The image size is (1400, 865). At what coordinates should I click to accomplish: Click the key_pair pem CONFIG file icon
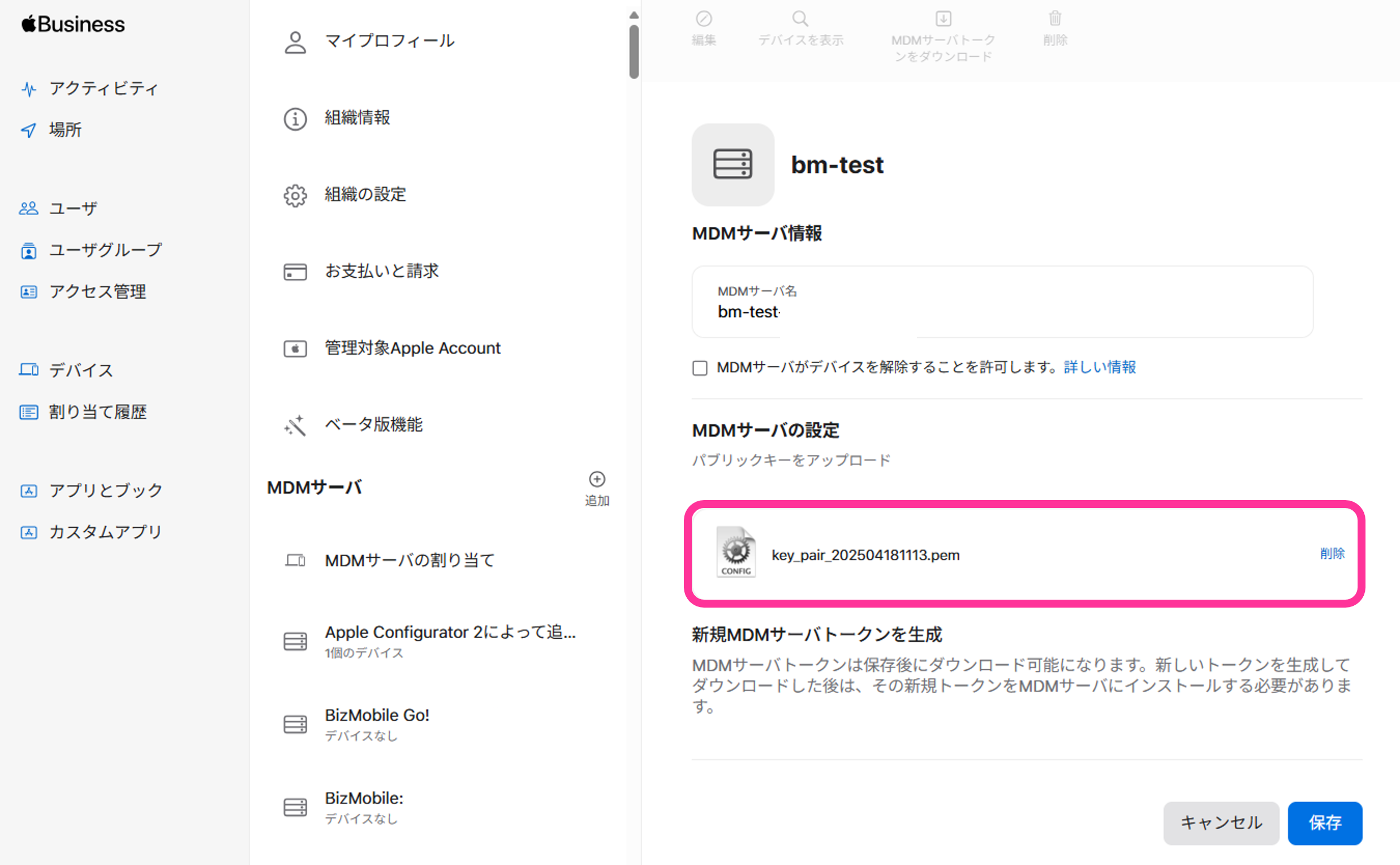[x=735, y=552]
